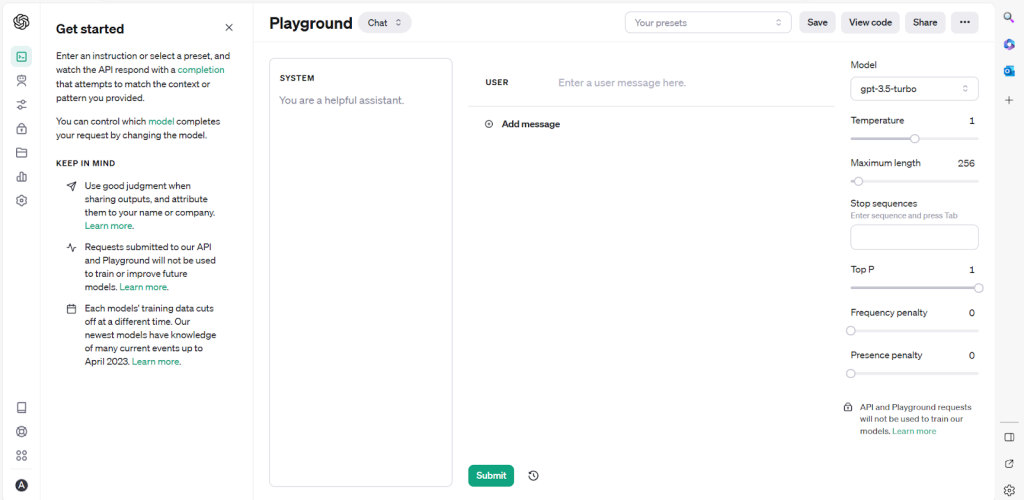
Task: Open the Chat mode dropdown
Action: (385, 22)
